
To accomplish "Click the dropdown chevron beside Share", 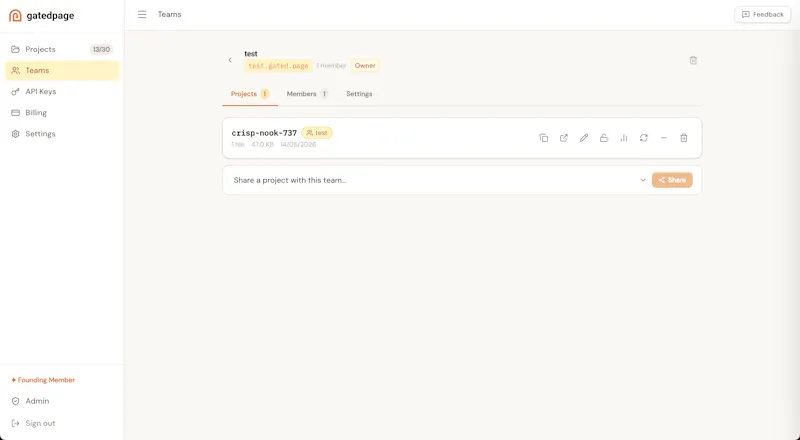I will click(x=643, y=180).
